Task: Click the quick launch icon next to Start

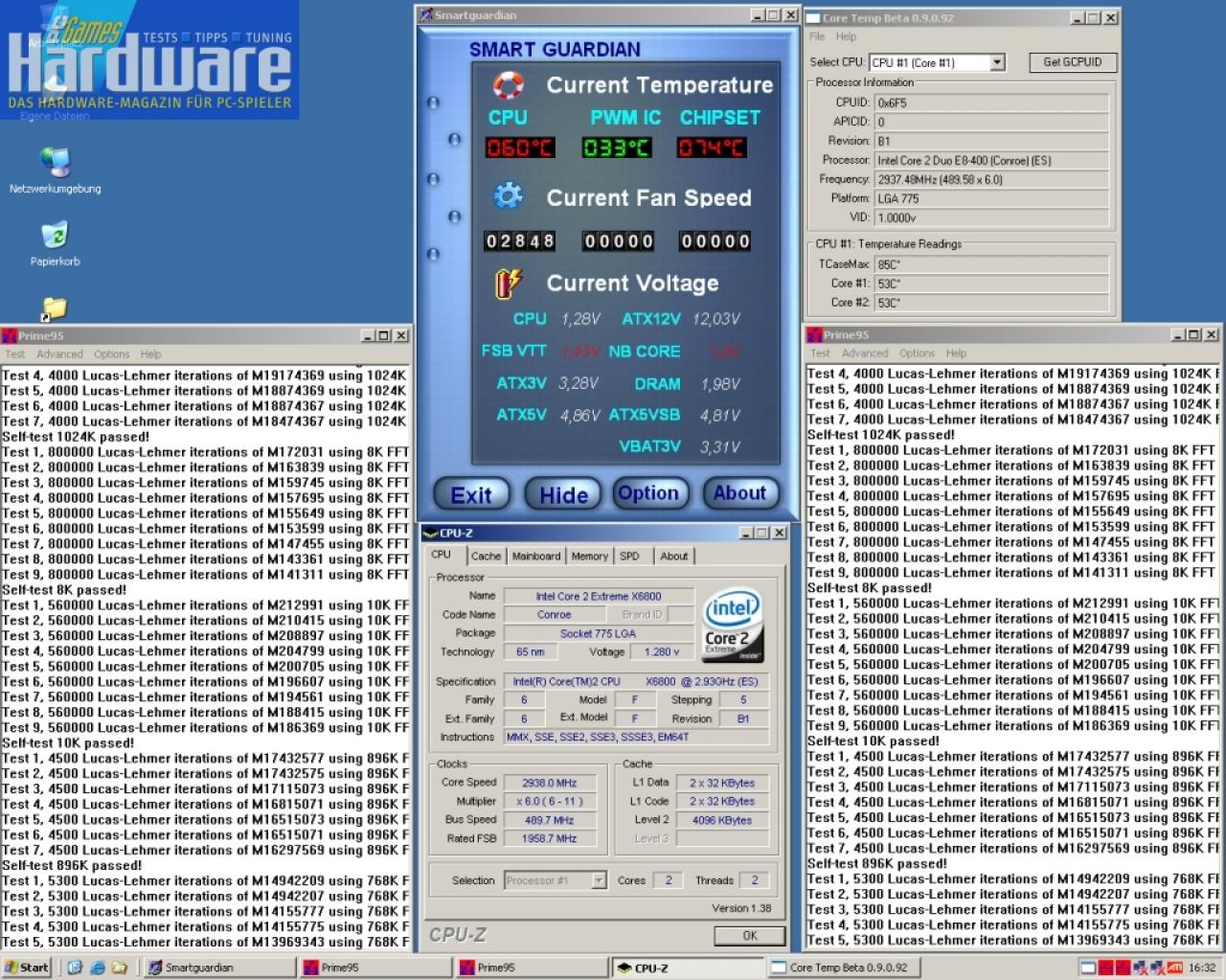Action: 76,968
